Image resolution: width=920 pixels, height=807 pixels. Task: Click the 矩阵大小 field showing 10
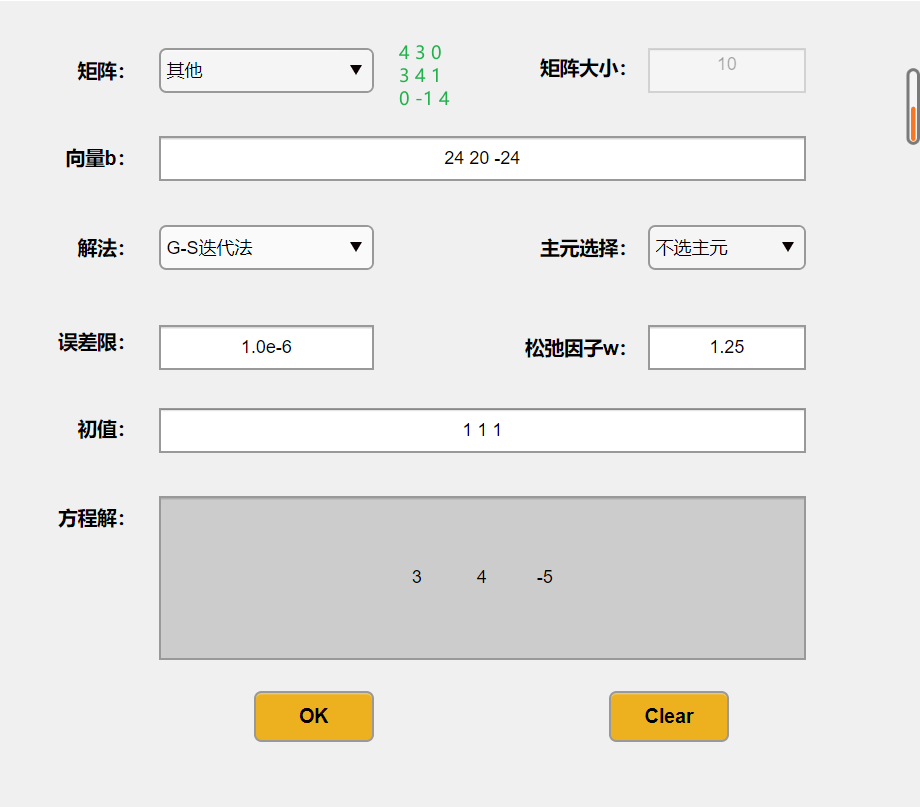click(726, 70)
